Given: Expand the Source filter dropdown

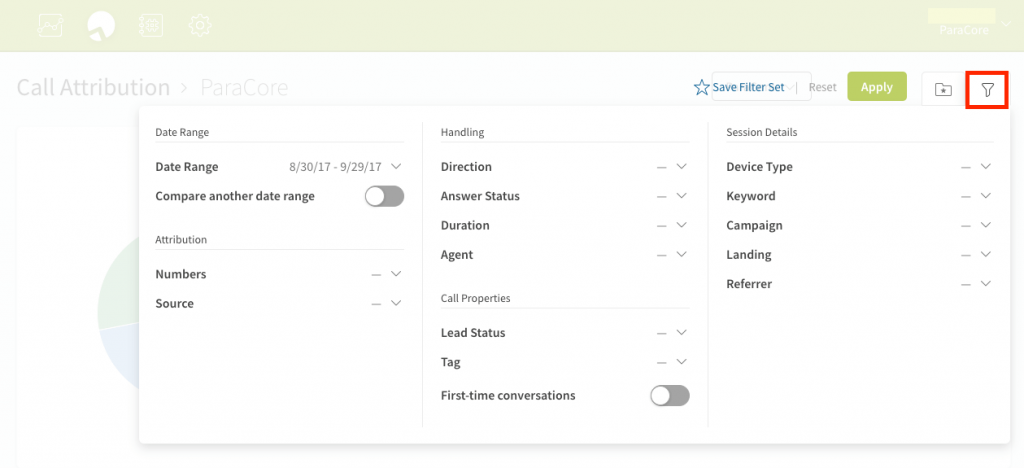Looking at the screenshot, I should point(396,304).
